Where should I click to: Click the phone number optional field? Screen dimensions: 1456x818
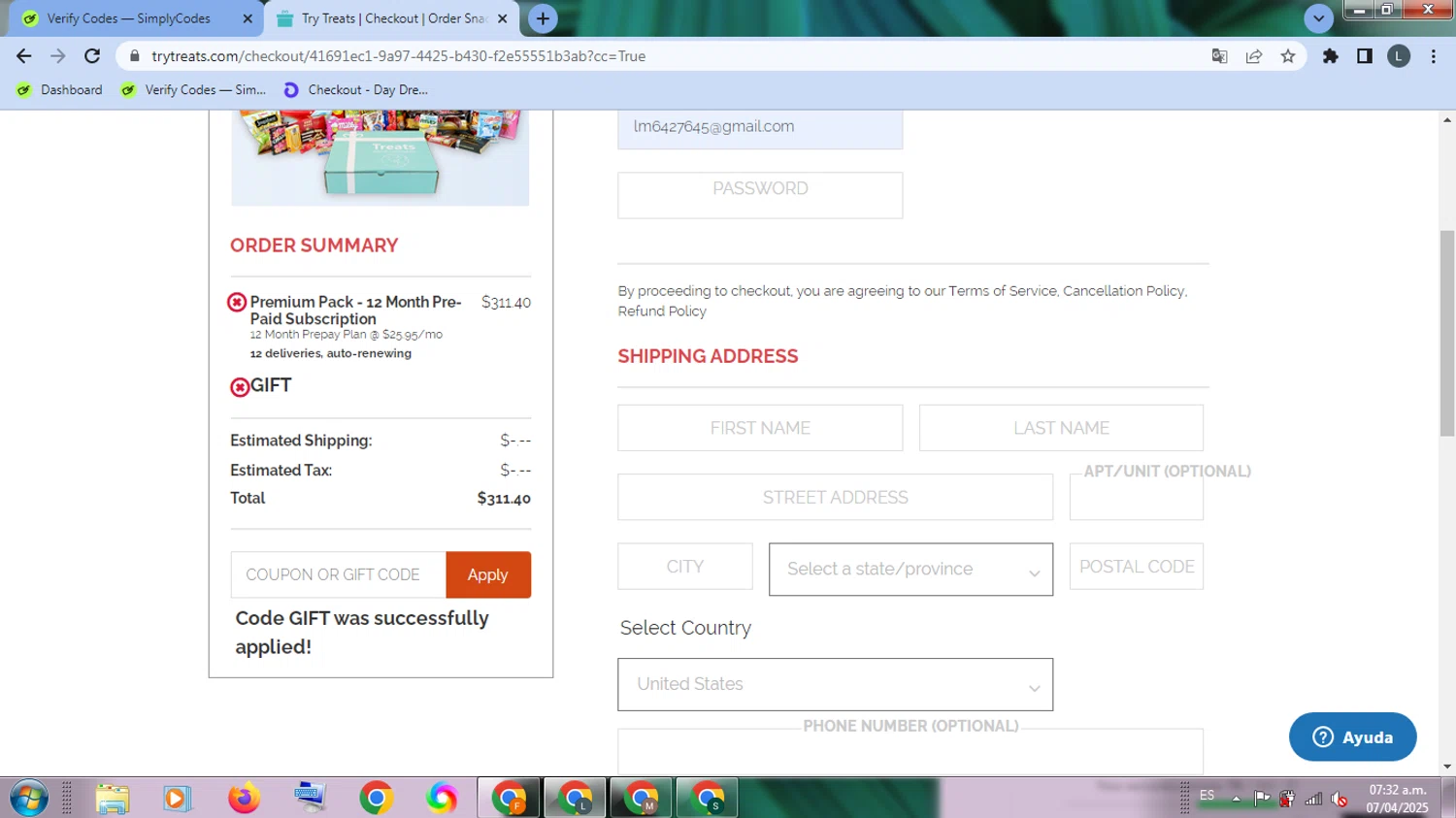(910, 752)
